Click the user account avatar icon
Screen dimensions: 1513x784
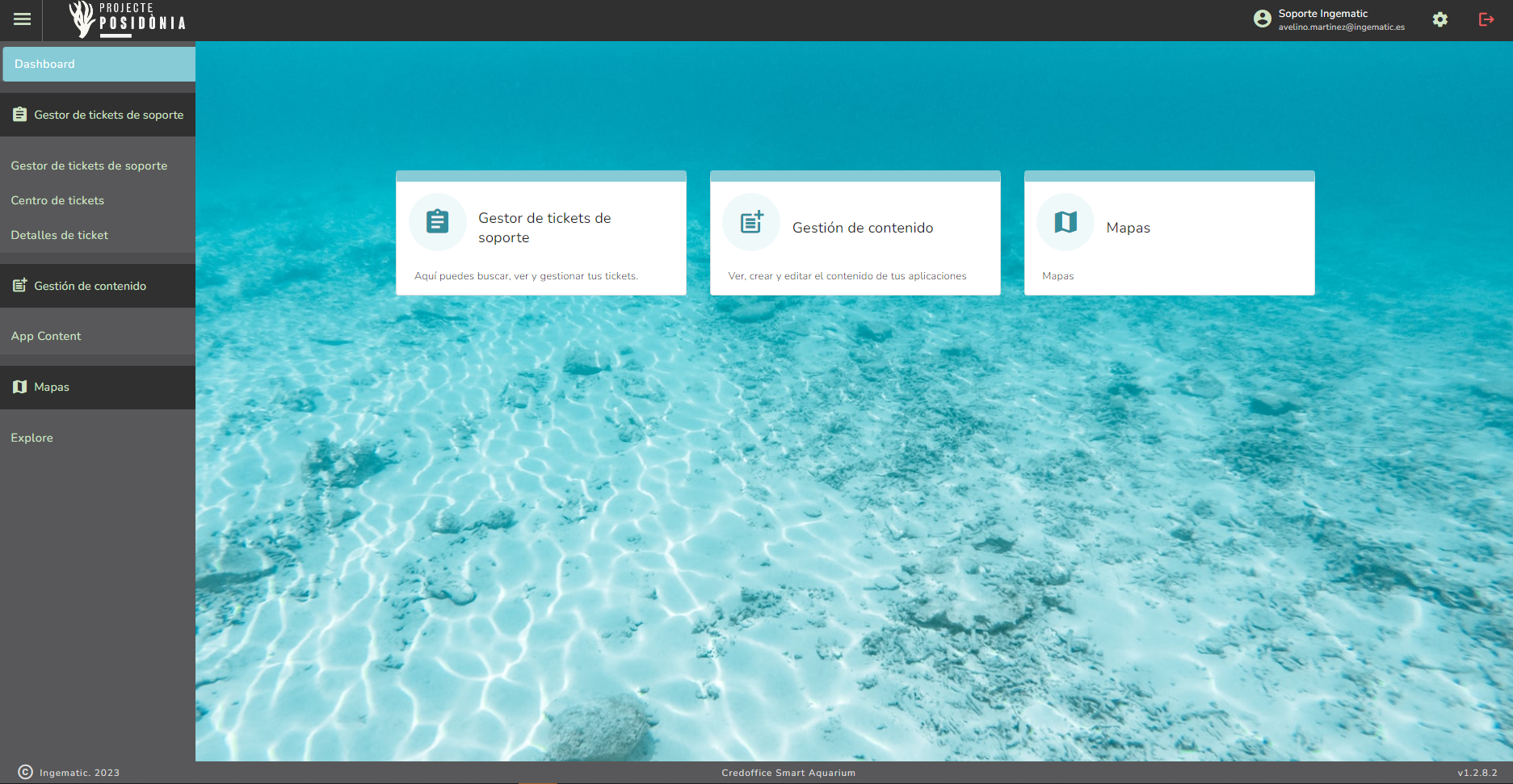[x=1262, y=19]
